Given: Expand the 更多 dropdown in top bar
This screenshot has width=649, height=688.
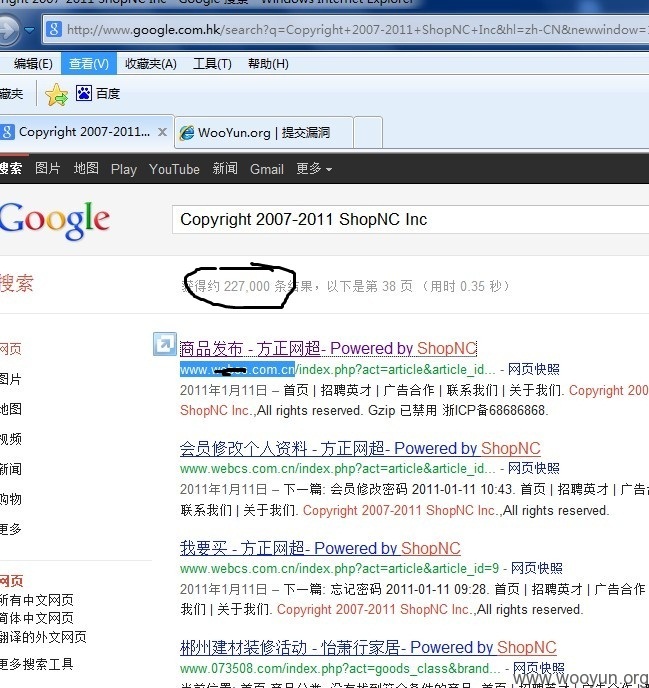Looking at the screenshot, I should click(x=314, y=168).
